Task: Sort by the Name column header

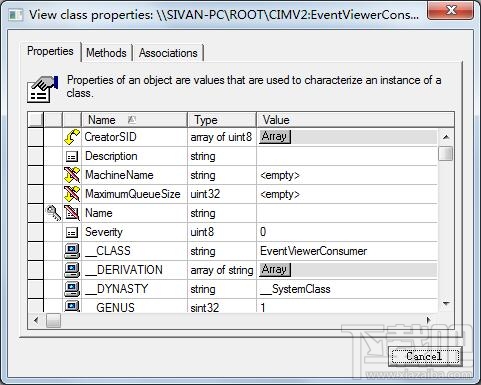Action: click(135, 120)
